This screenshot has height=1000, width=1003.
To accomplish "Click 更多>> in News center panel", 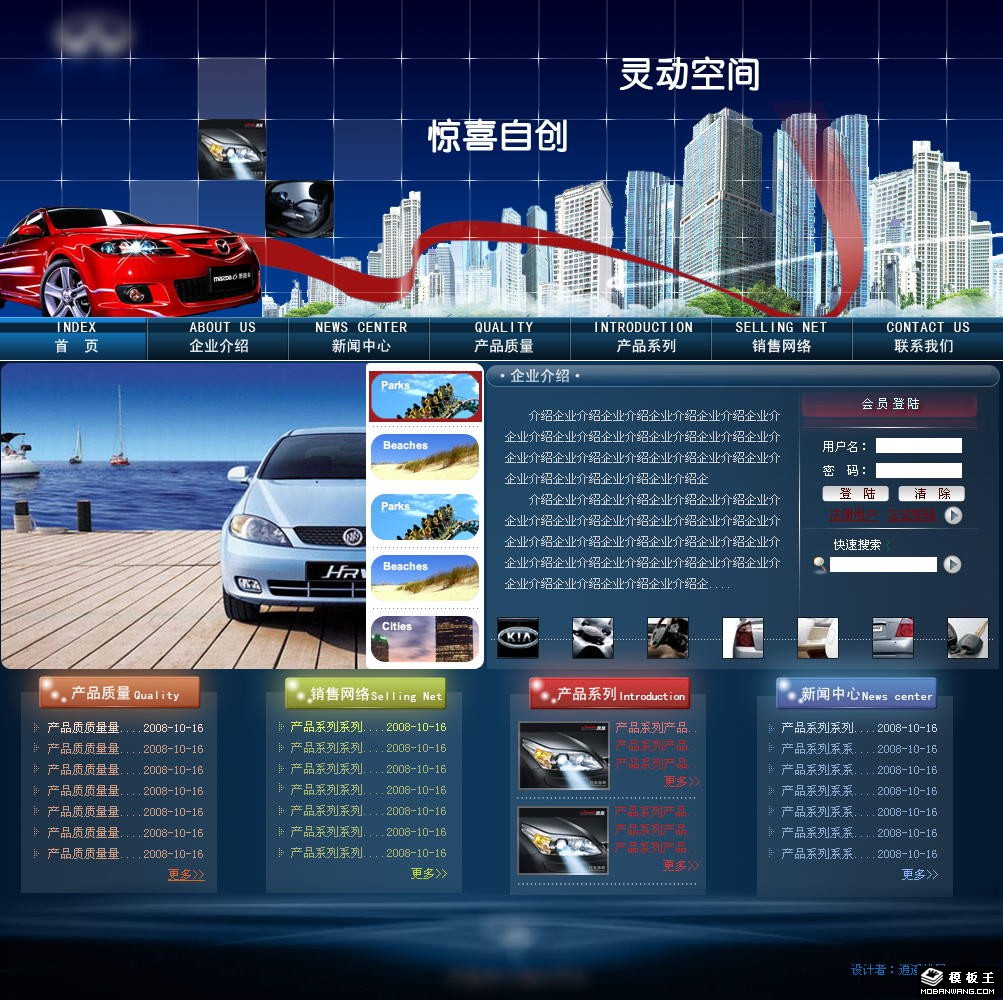I will click(919, 874).
